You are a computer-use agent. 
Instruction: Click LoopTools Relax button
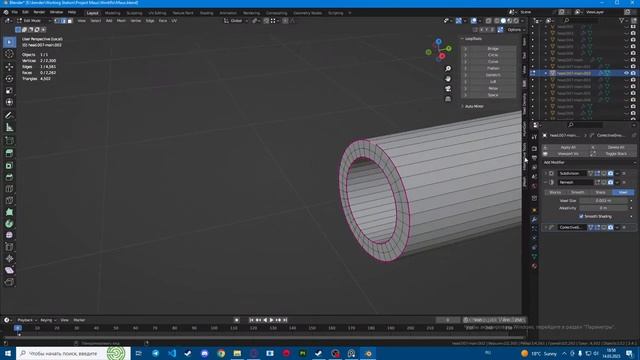[493, 89]
